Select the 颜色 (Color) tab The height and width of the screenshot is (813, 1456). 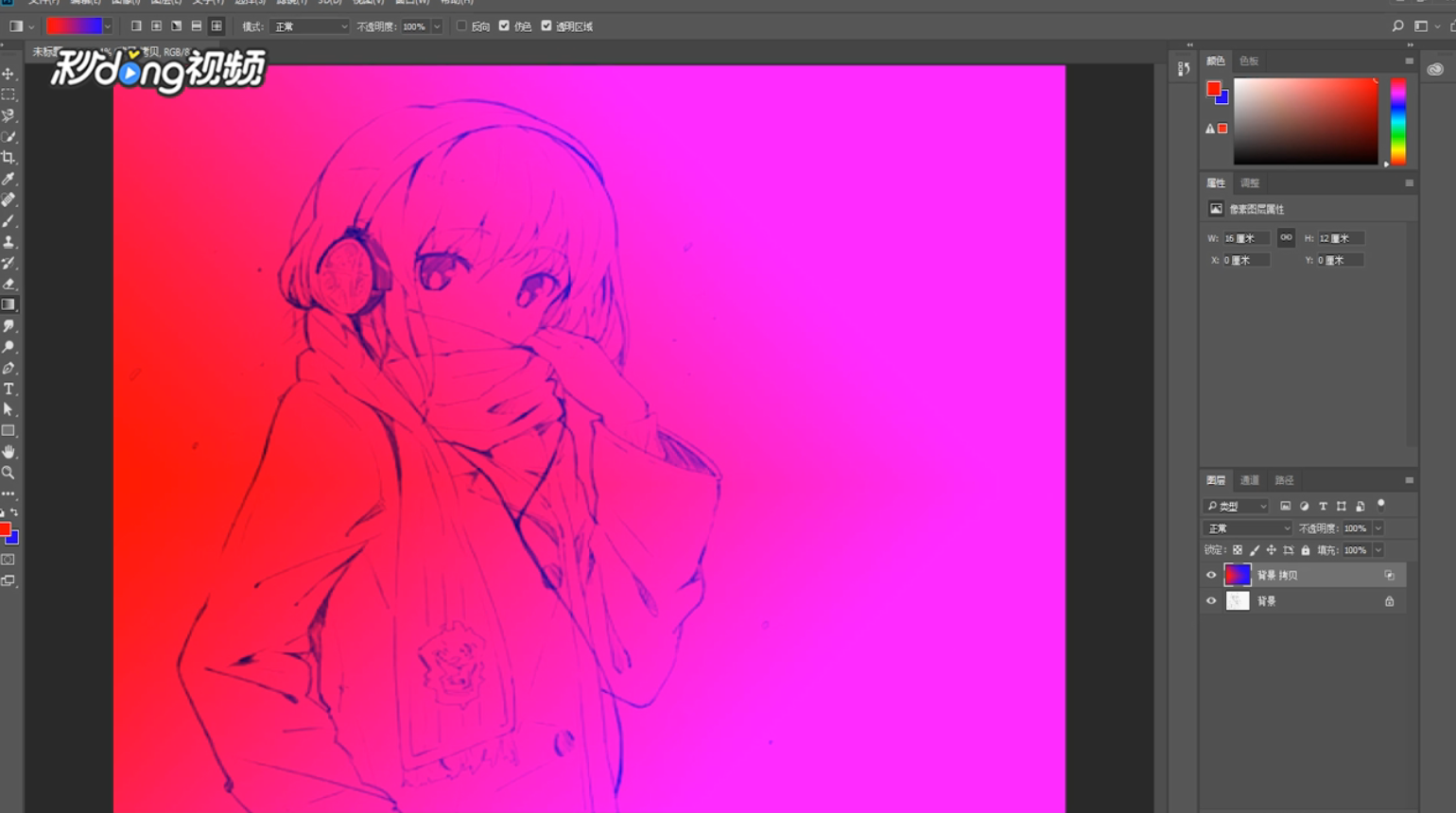tap(1216, 61)
